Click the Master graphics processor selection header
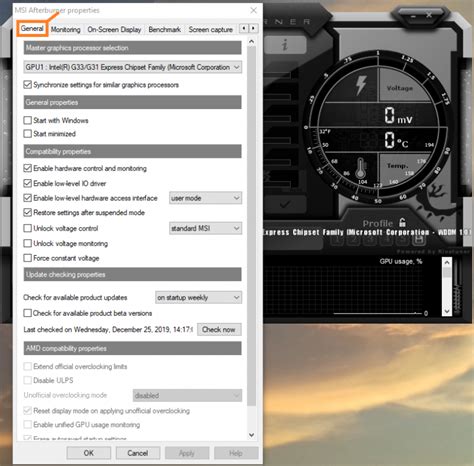Screen dimensions: 474x466 pos(133,48)
